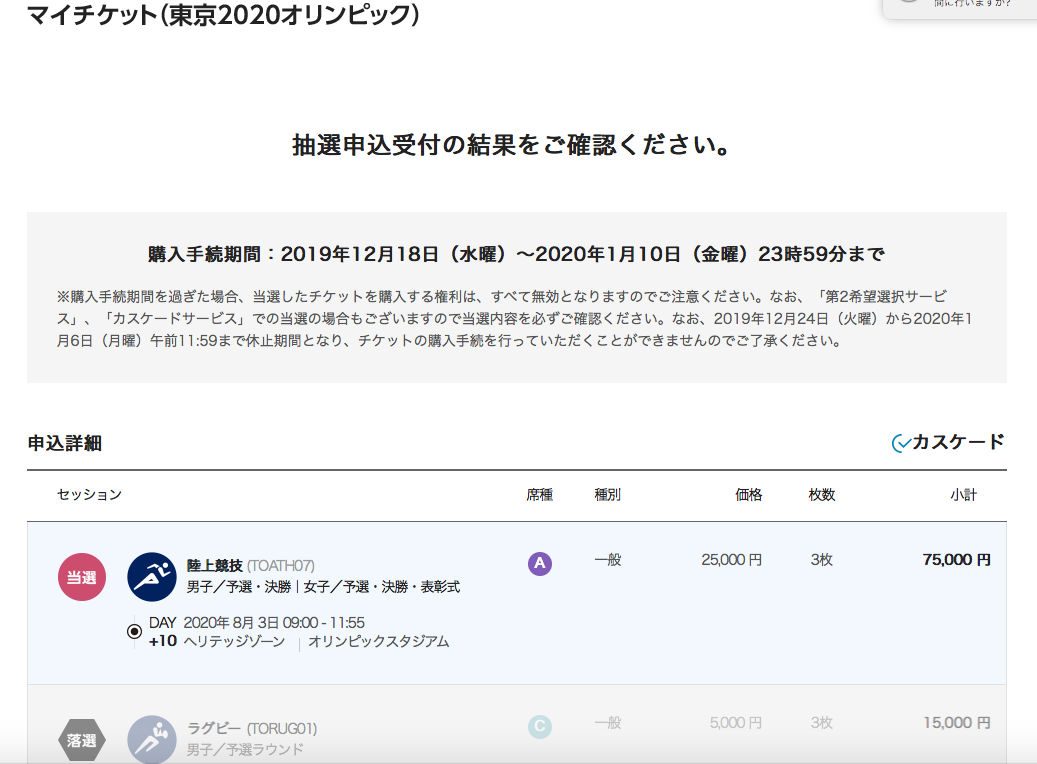This screenshot has height=764, width=1037.
Task: Click the popup bubble at the top-right corner
Action: 960,8
